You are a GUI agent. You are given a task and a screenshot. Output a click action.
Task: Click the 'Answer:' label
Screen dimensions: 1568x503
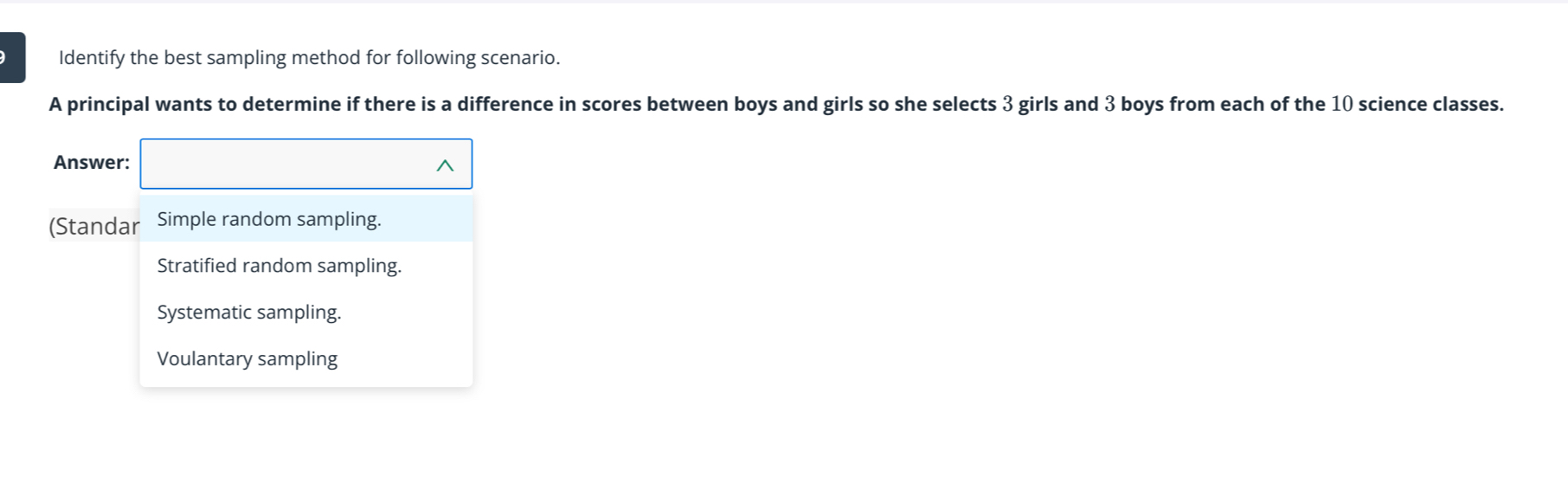coord(92,163)
